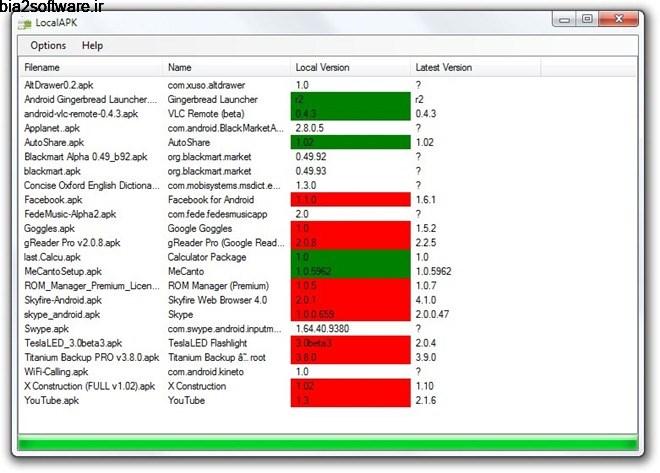The width and height of the screenshot is (660, 473).
Task: Open the Help menu
Action: point(92,46)
